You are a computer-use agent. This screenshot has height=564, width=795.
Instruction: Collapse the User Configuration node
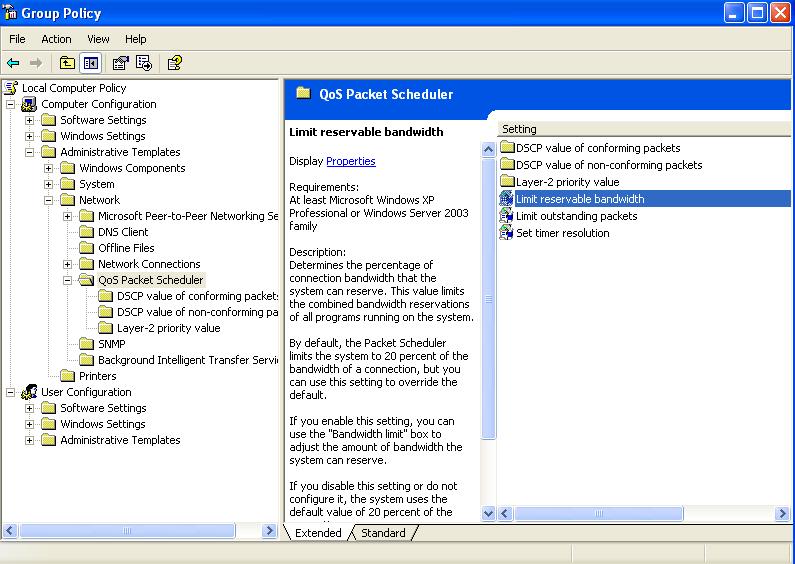click(11, 393)
